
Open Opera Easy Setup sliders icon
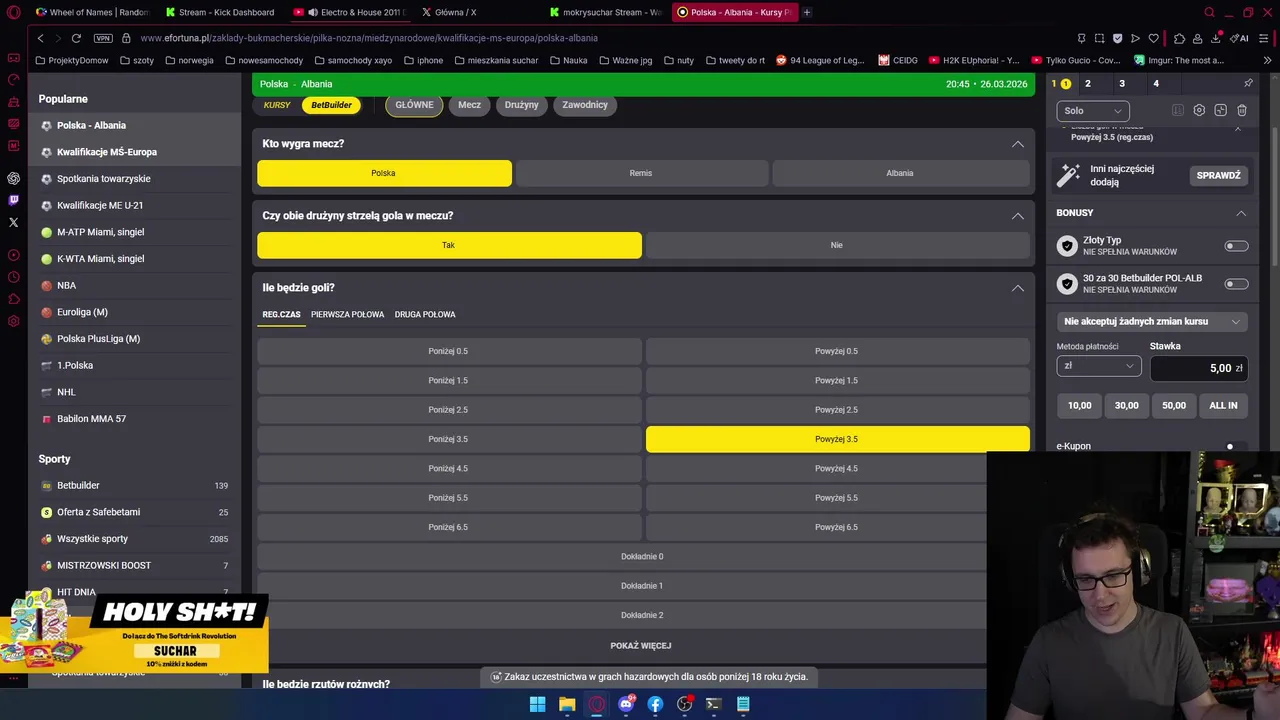[x=1263, y=38]
